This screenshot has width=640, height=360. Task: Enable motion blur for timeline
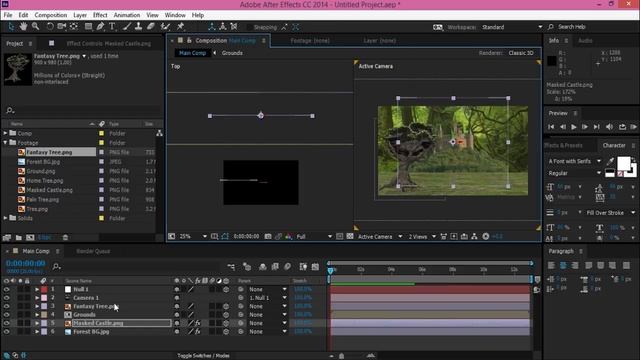pos(288,267)
